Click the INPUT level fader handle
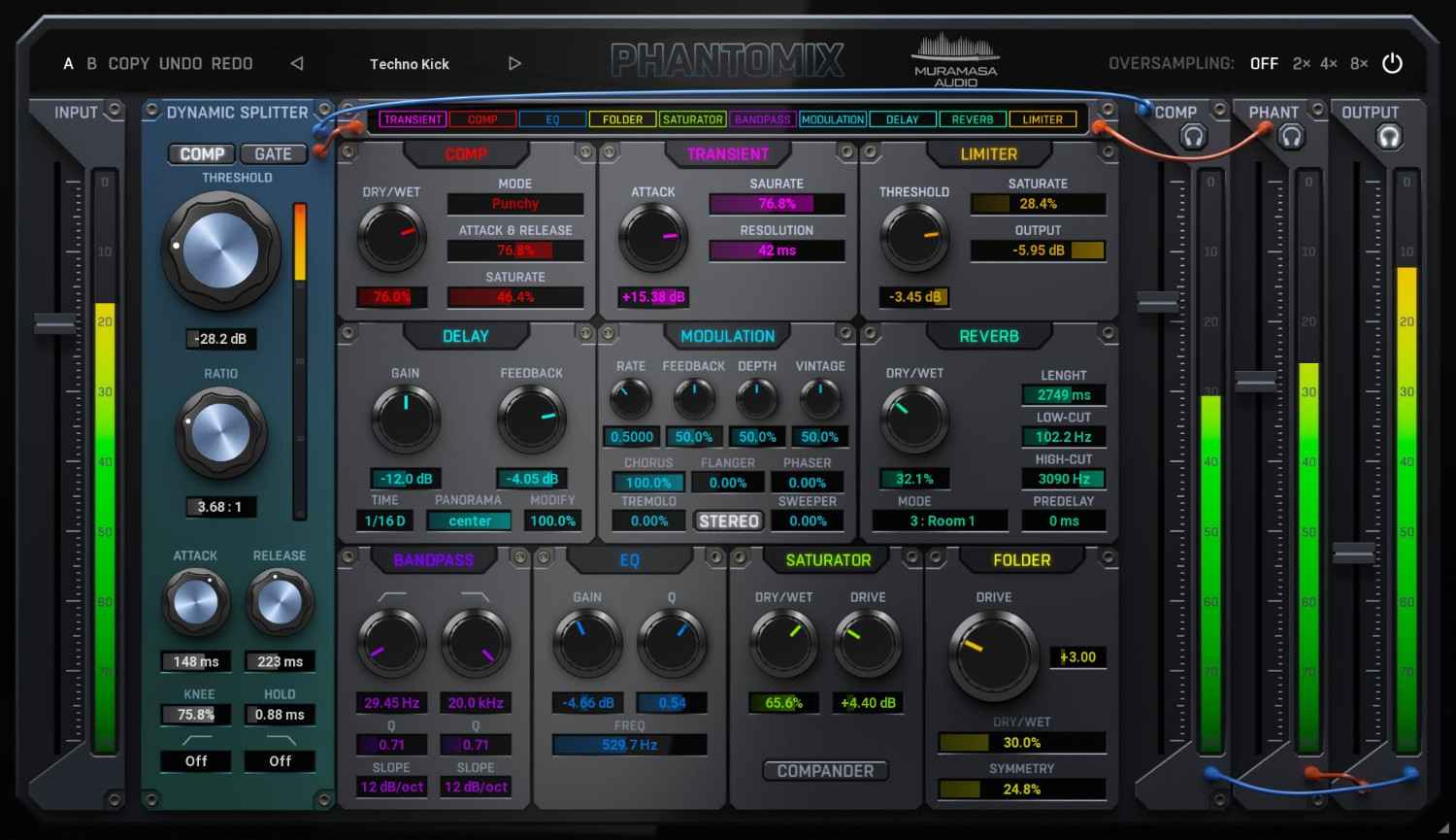The width and height of the screenshot is (1456, 840). coord(54,324)
